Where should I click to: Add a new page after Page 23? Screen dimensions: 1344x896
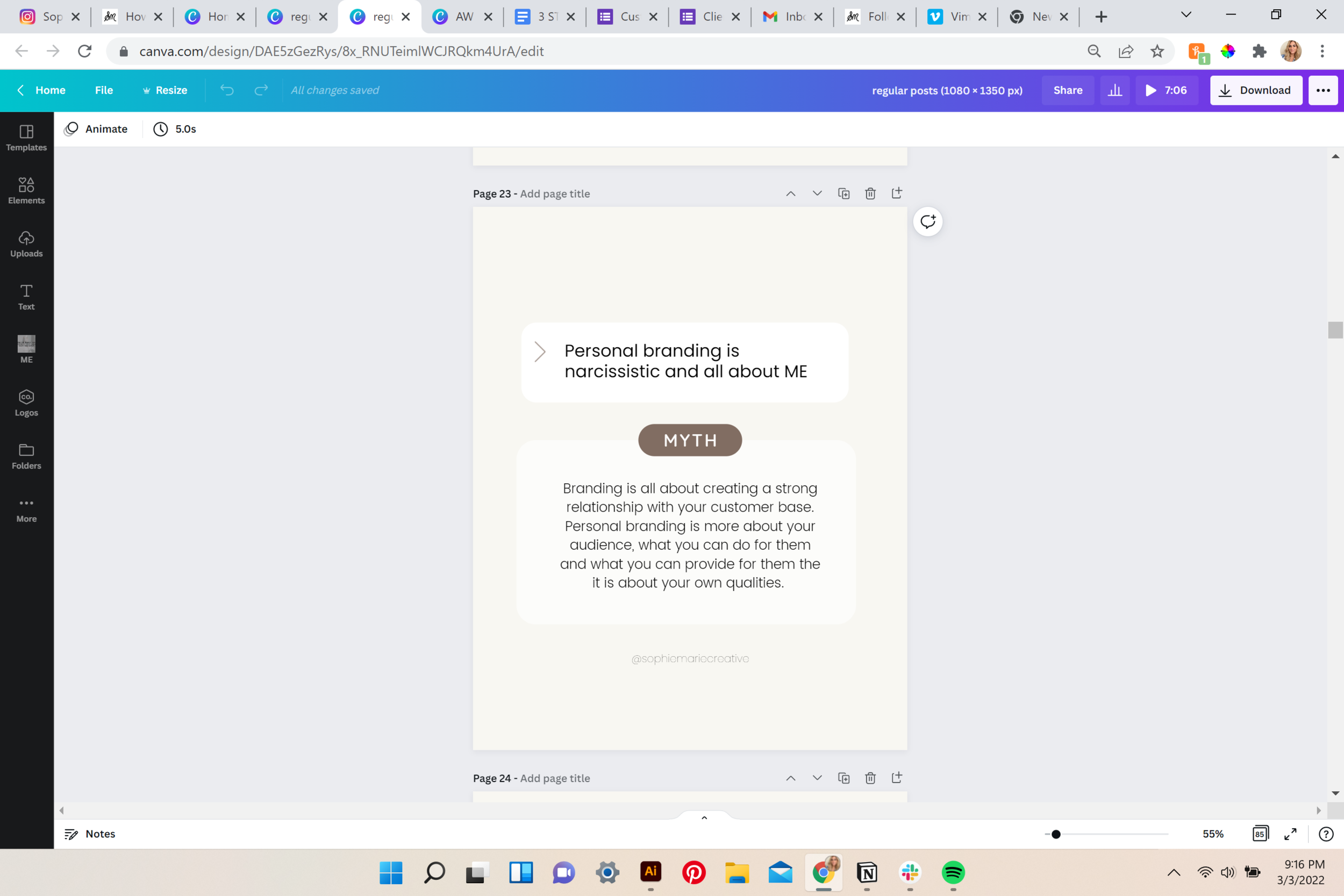pyautogui.click(x=897, y=193)
